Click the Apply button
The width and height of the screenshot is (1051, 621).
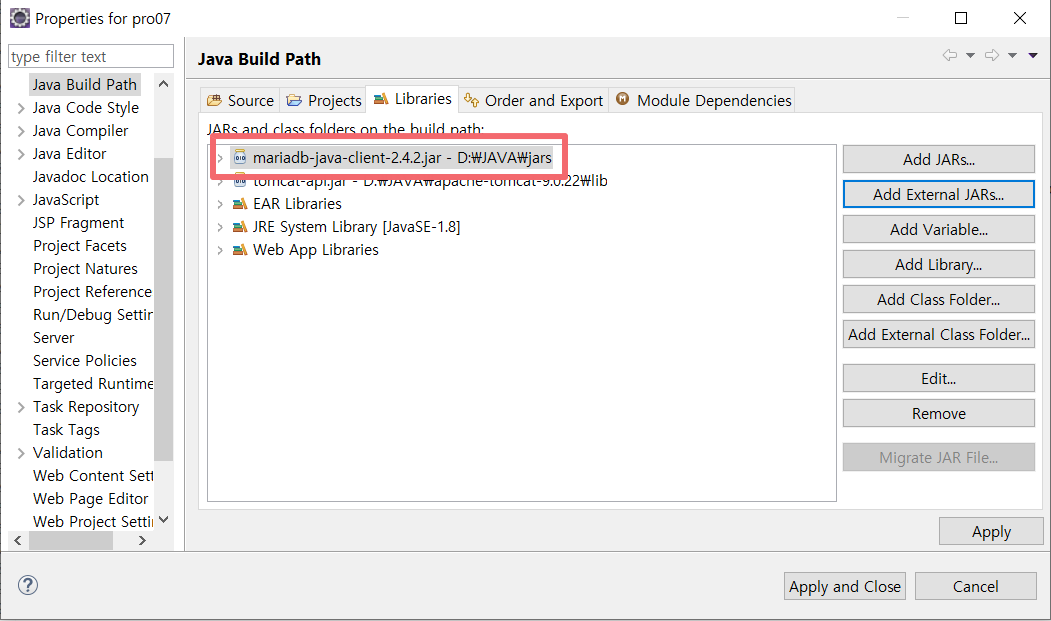[x=991, y=532]
